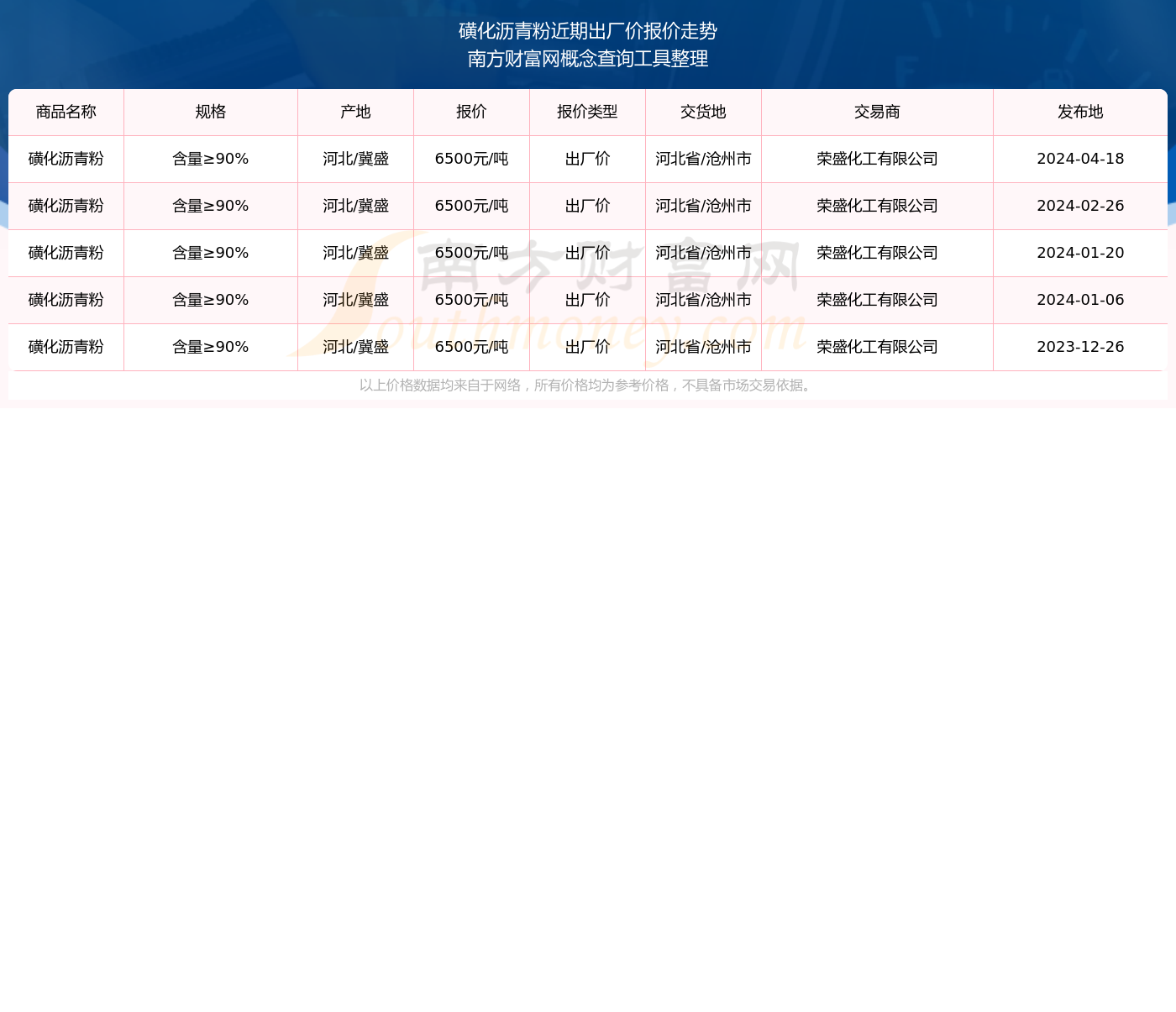Select the date cell 2023-12-26
The width and height of the screenshot is (1176, 1012).
(x=1080, y=347)
